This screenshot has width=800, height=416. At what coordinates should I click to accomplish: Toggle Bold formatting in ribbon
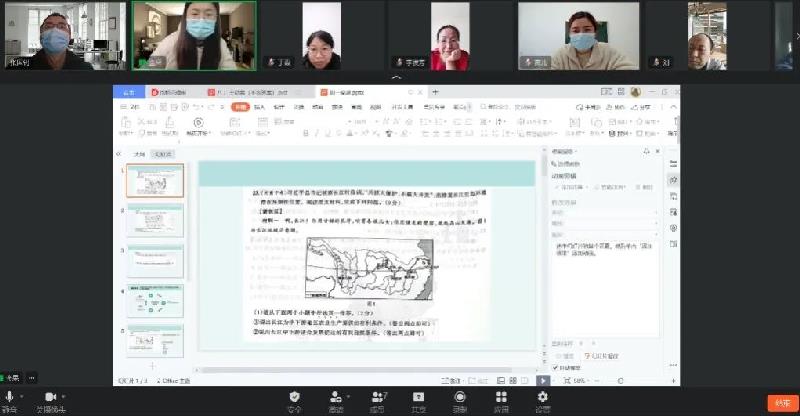click(306, 134)
